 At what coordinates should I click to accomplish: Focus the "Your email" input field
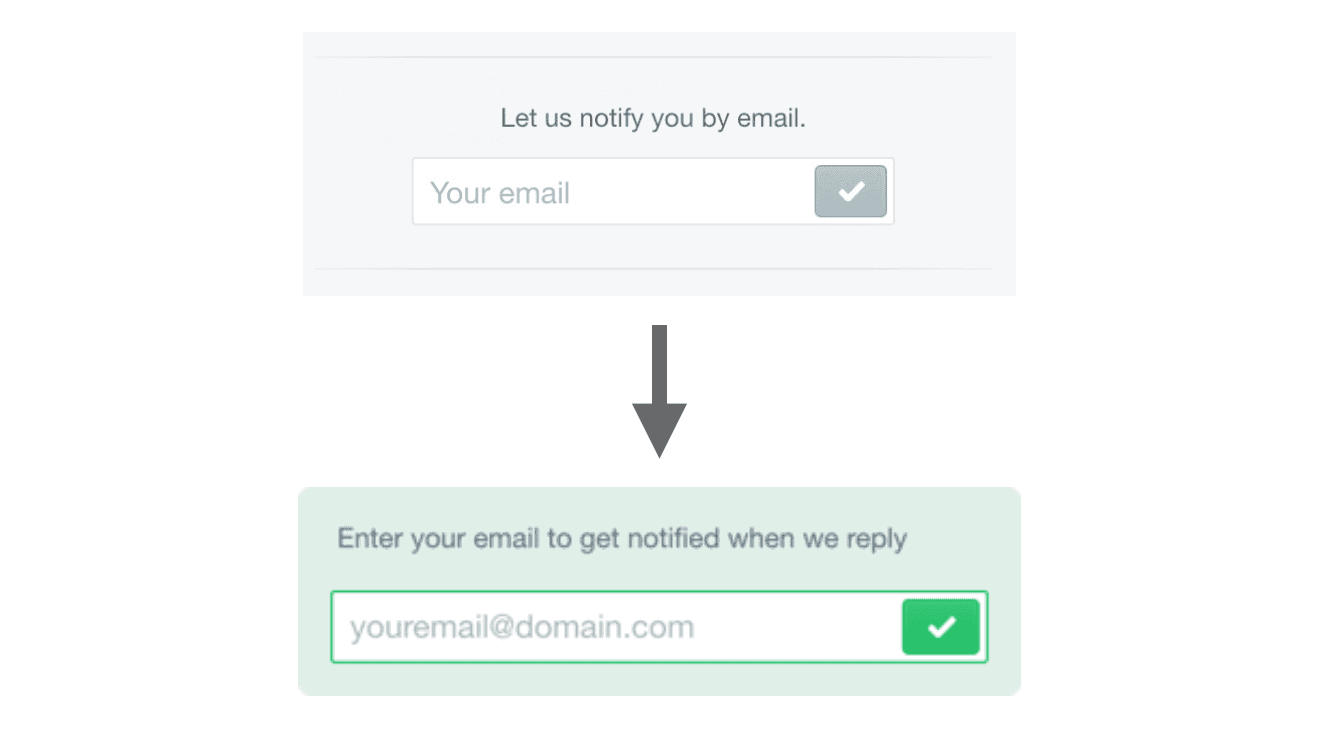click(x=612, y=191)
